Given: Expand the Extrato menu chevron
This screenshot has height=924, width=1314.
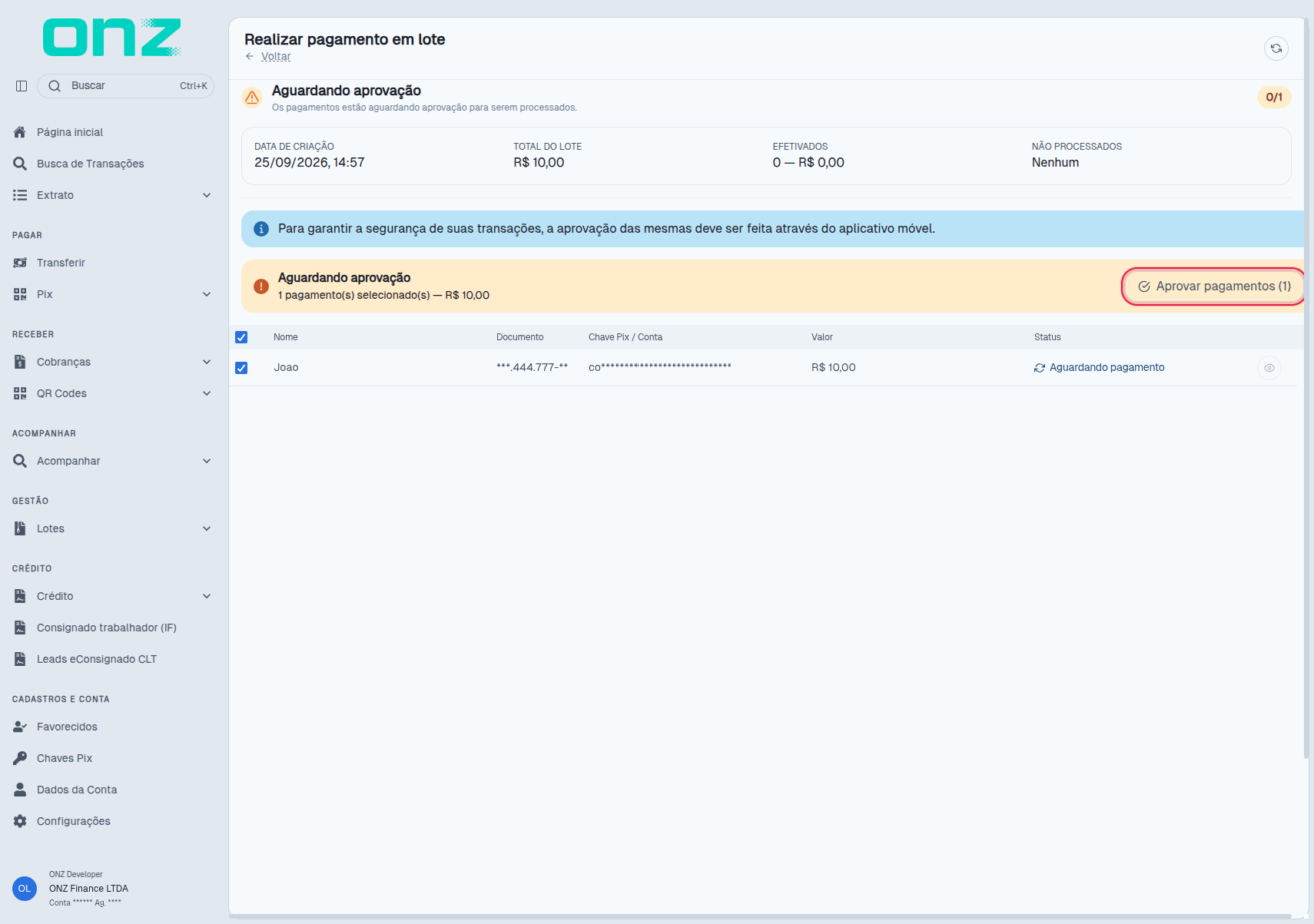Looking at the screenshot, I should [207, 195].
